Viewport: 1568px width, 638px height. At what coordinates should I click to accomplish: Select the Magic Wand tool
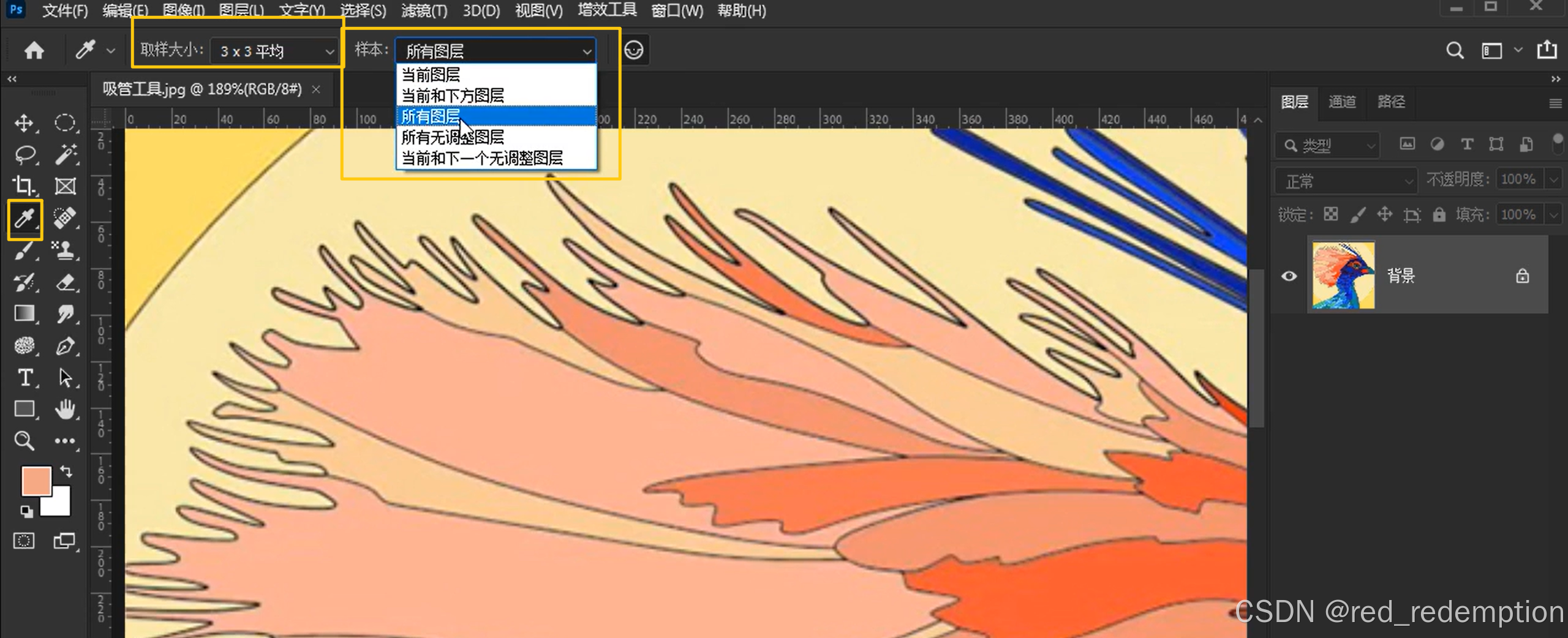tap(65, 155)
